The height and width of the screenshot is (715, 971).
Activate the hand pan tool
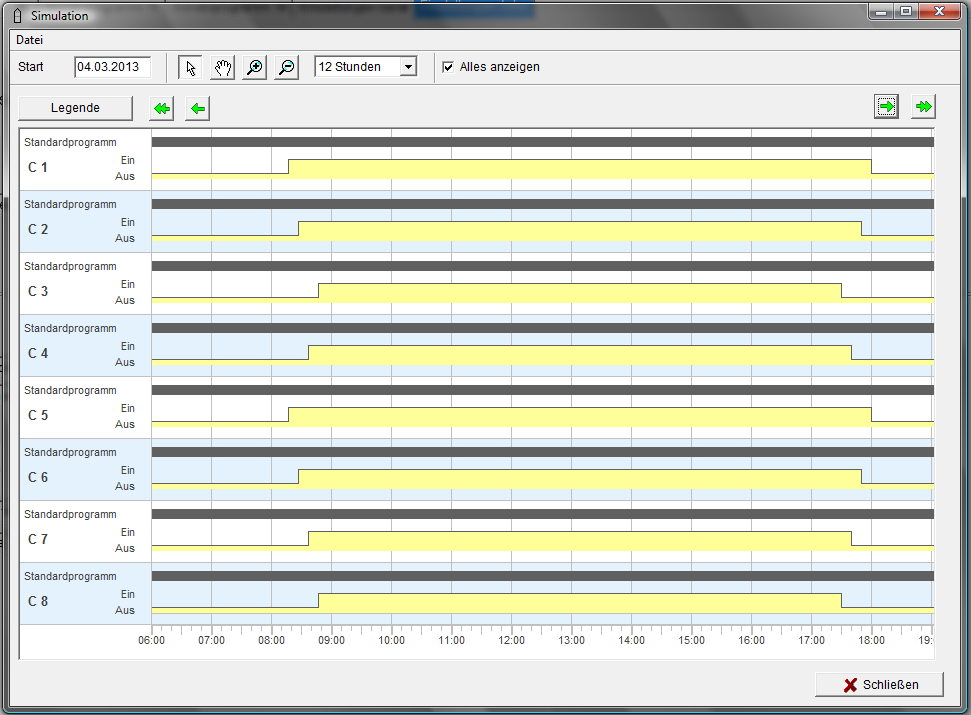pos(222,67)
